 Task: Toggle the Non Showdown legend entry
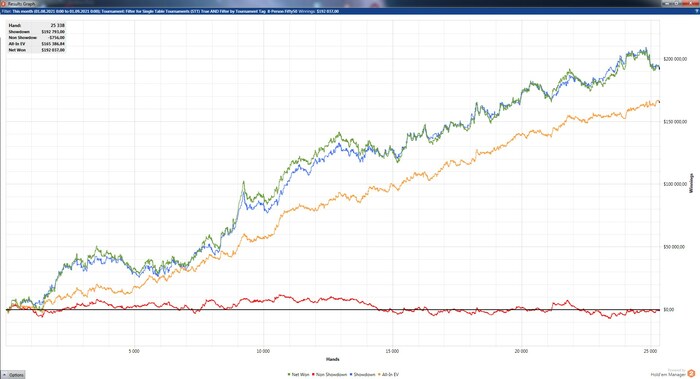pyautogui.click(x=329, y=375)
